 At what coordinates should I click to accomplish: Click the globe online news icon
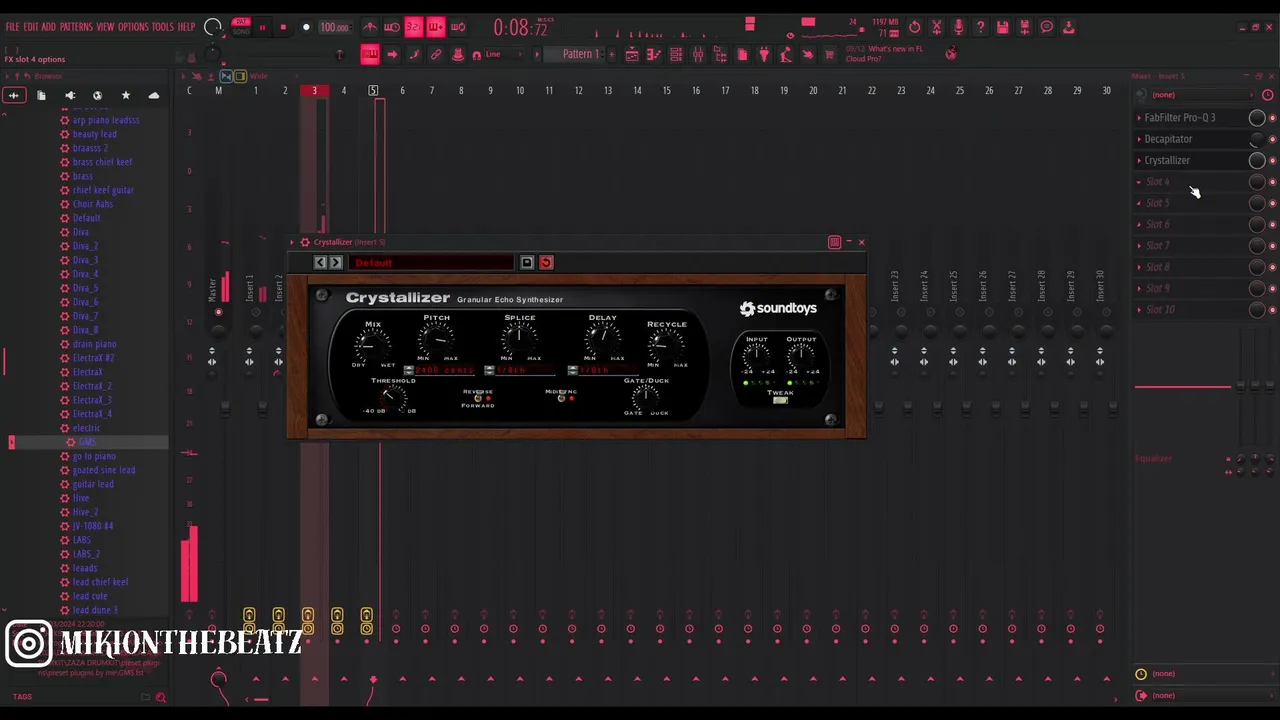tap(951, 53)
